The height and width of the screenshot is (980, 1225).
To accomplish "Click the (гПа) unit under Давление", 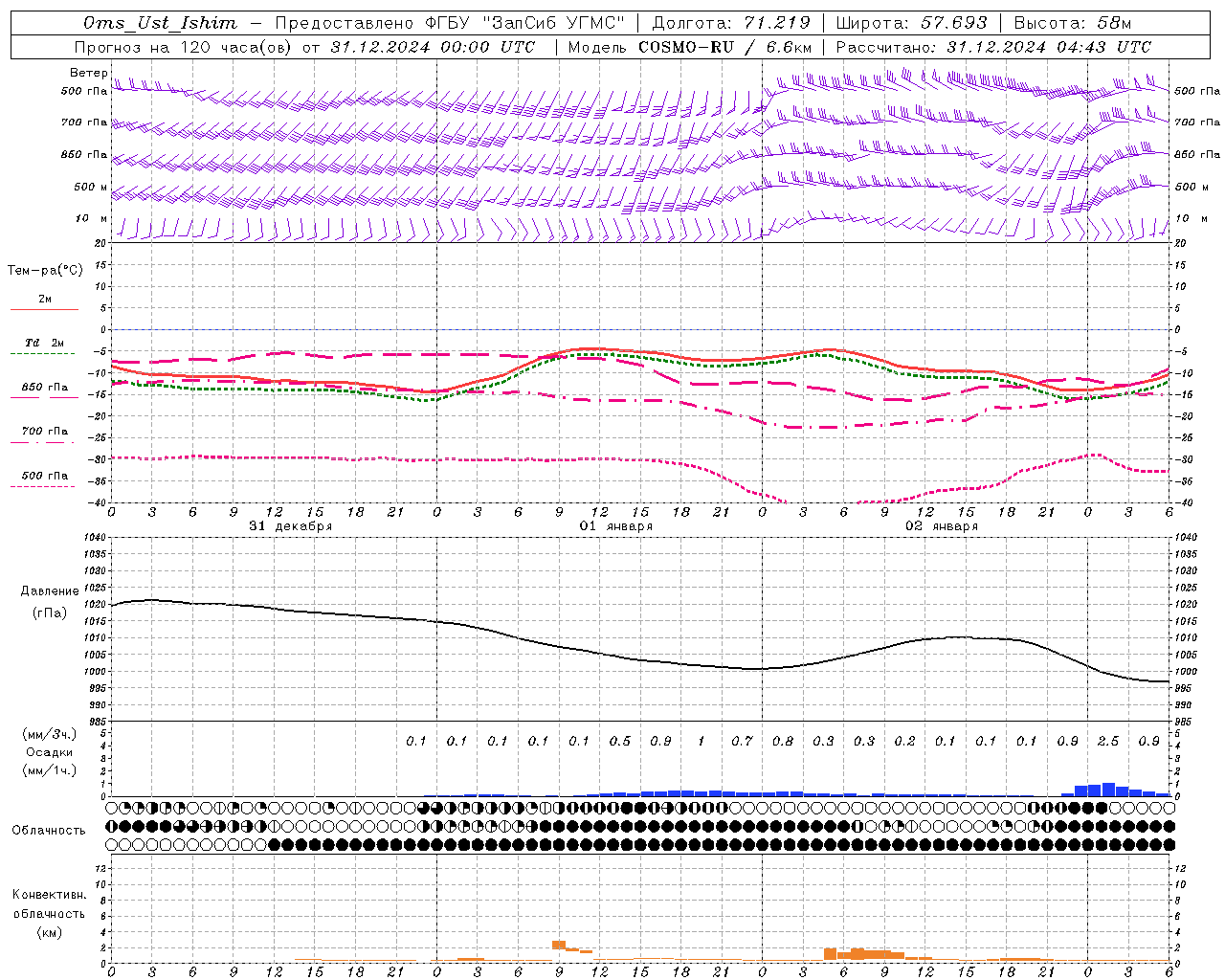I will 50,613.
